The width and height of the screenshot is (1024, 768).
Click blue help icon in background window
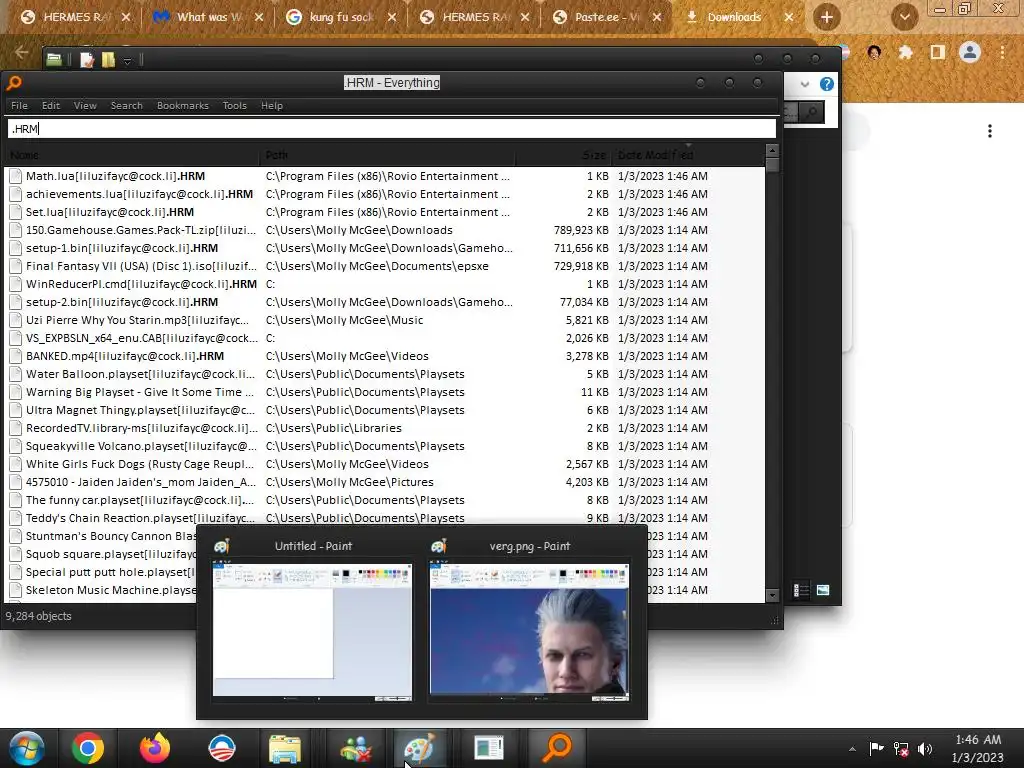(827, 84)
